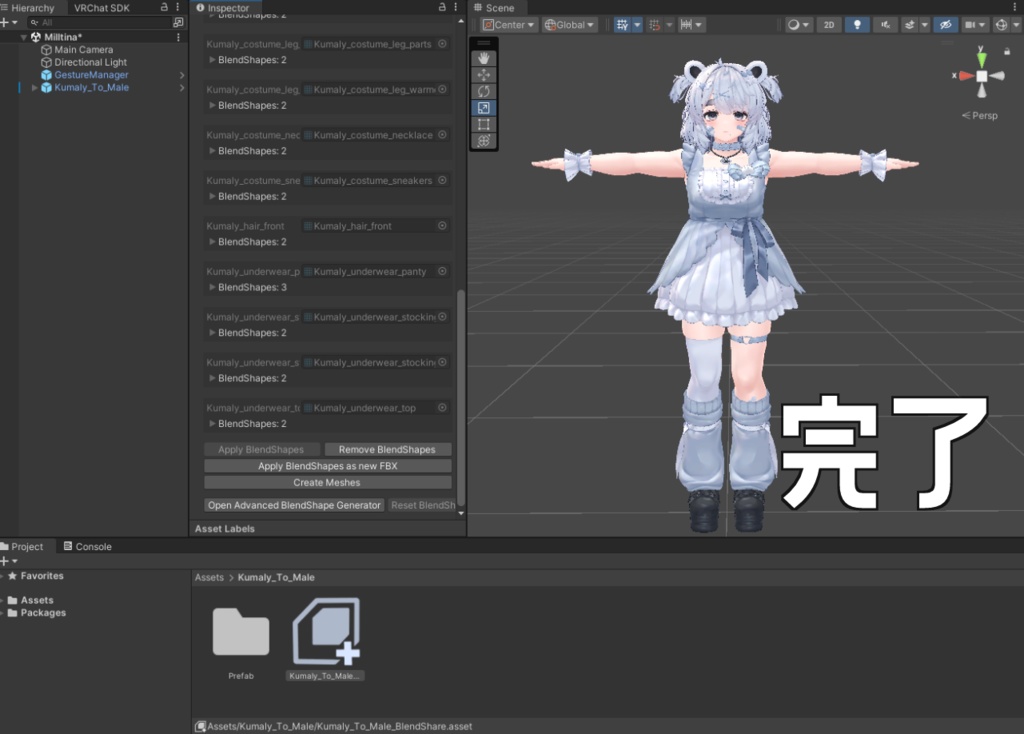
Task: Pick object for Kumaly_hair_front field
Action: click(x=442, y=226)
